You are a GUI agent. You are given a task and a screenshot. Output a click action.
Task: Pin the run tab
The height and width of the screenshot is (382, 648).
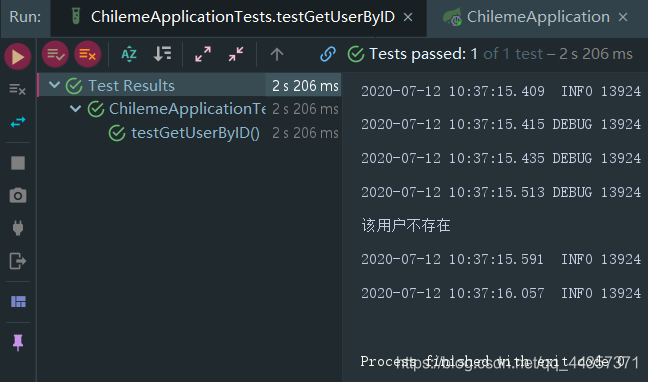[x=18, y=343]
